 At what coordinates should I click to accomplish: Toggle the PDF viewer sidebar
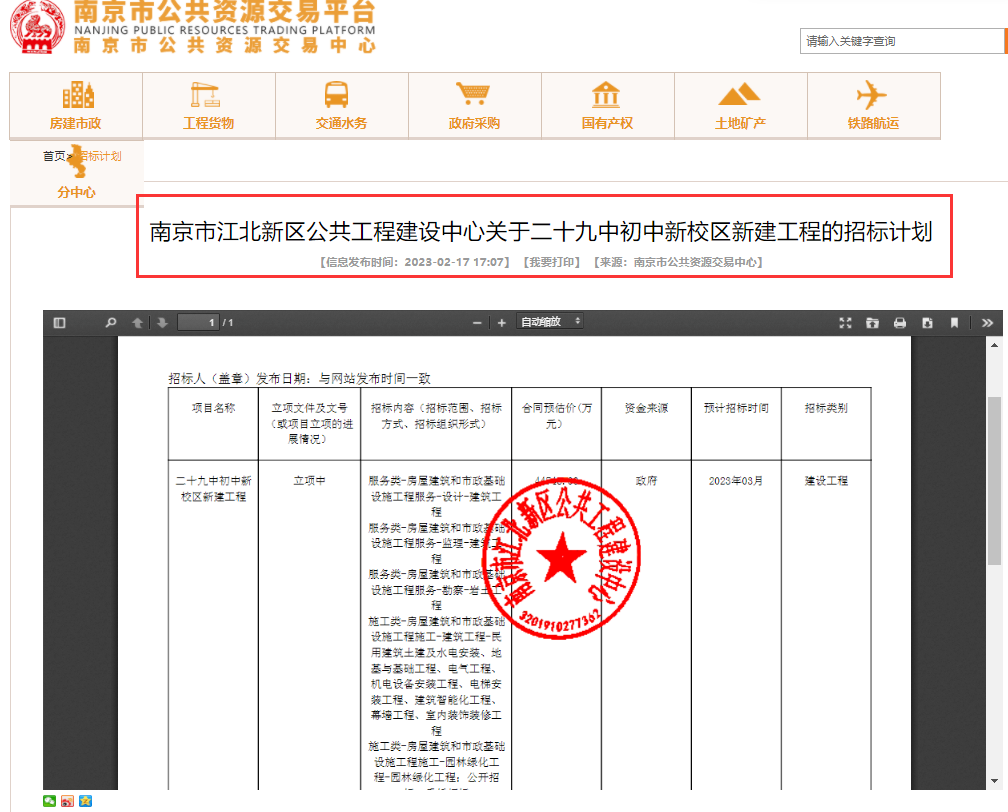[59, 323]
